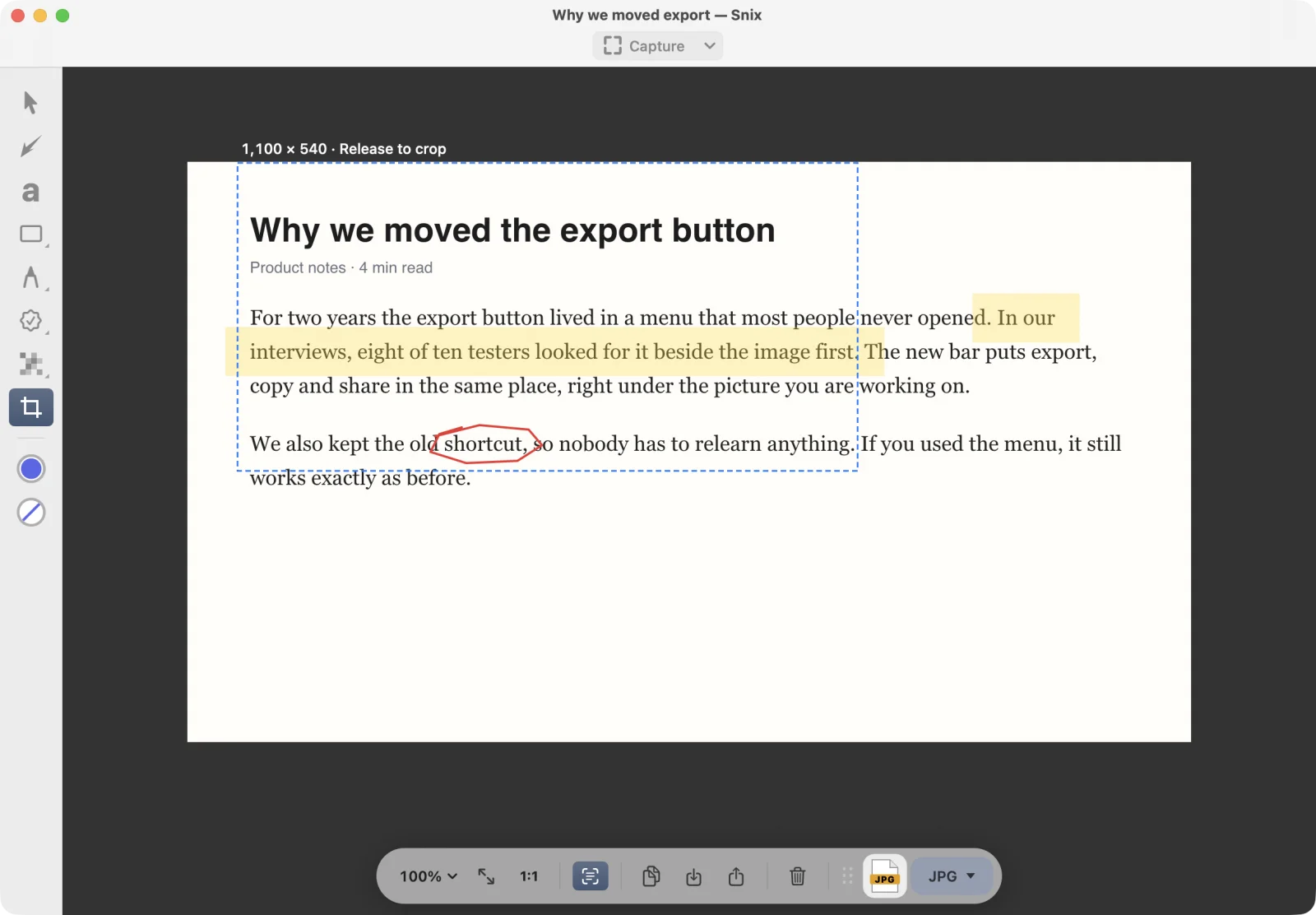
Task: Click the JPG file thumbnail icon
Action: click(884, 876)
